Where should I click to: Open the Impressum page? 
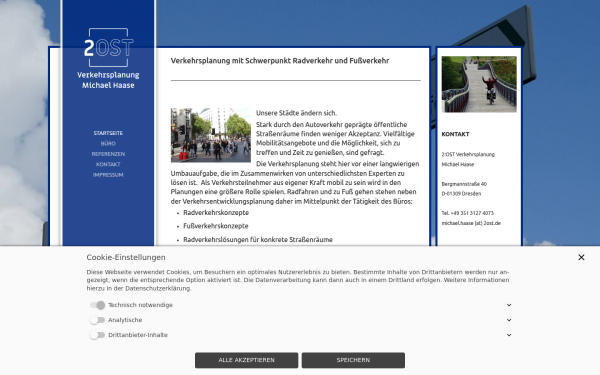tap(108, 175)
